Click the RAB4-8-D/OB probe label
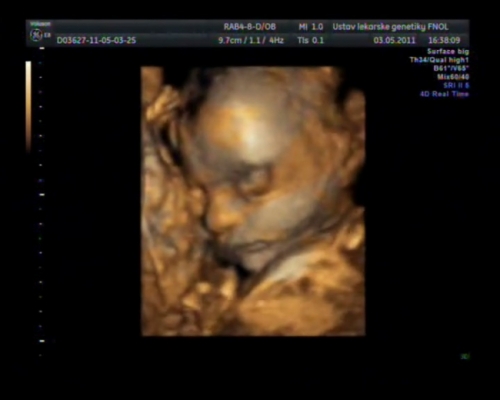 pos(250,27)
